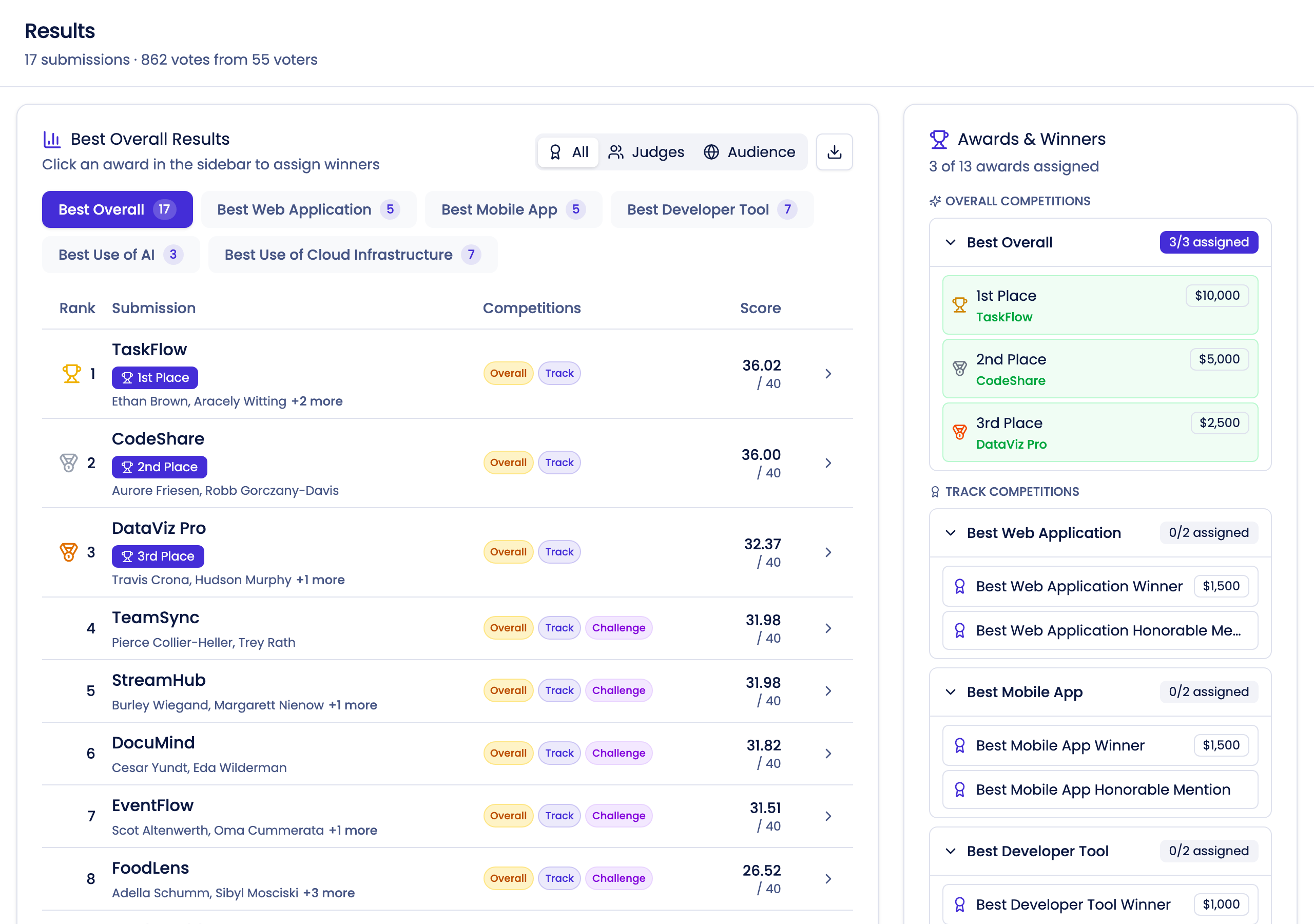Click the trophy icon in Awards & Winners header
Image resolution: width=1314 pixels, height=924 pixels.
939,139
